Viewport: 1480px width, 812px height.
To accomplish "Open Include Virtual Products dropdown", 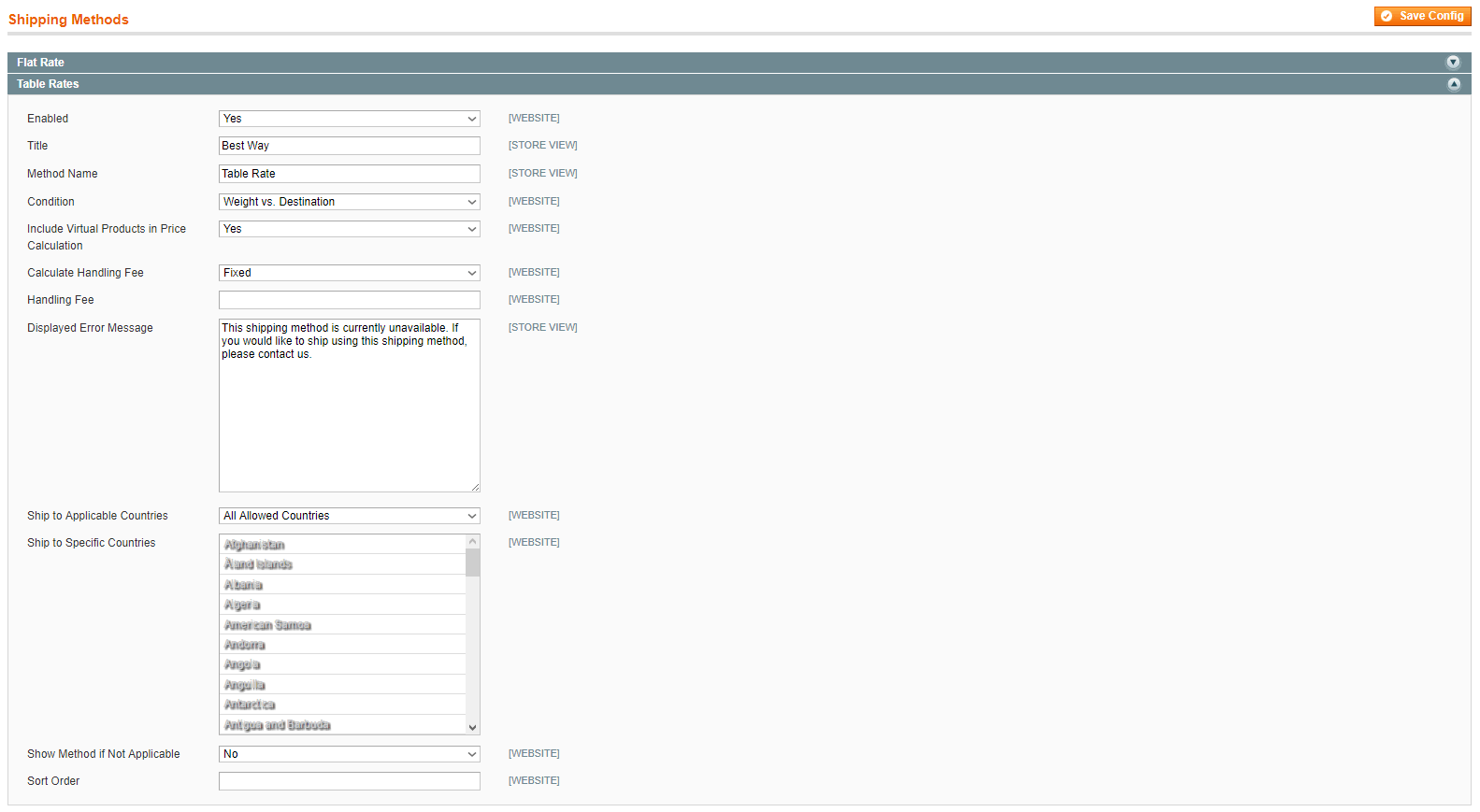I will coord(349,229).
